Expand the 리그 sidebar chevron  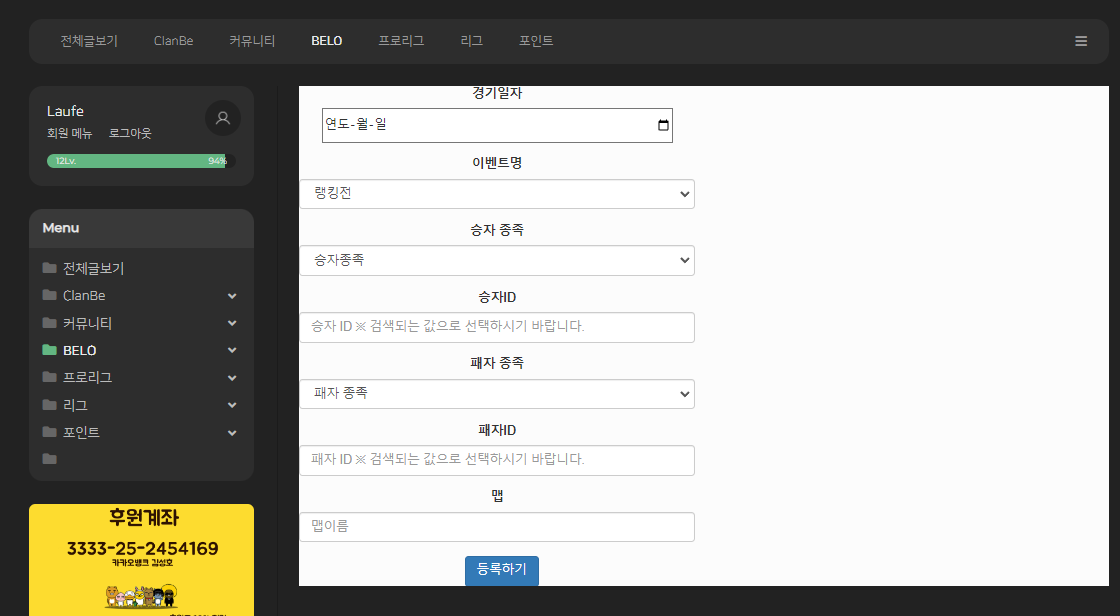[x=232, y=405]
